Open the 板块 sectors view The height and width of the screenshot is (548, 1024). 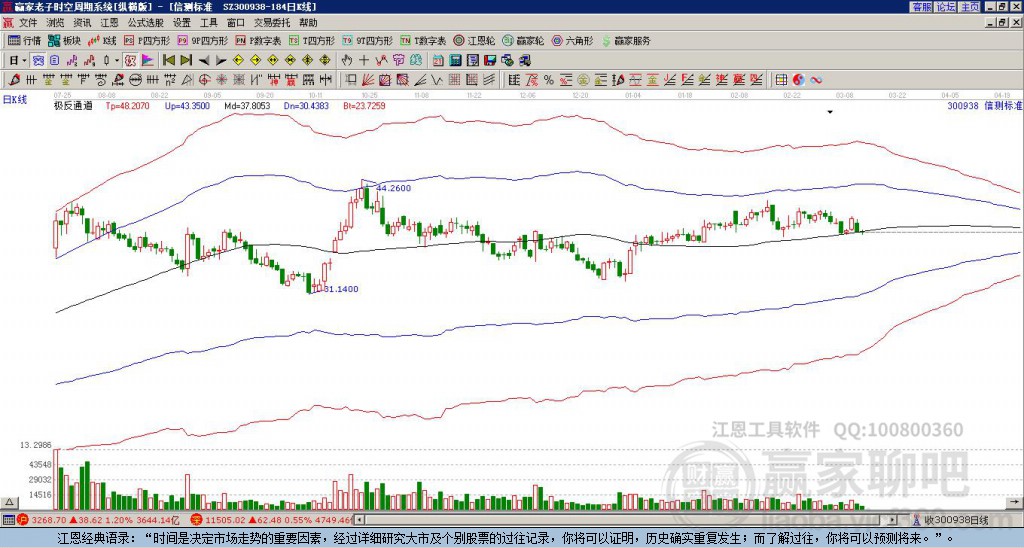click(x=64, y=40)
